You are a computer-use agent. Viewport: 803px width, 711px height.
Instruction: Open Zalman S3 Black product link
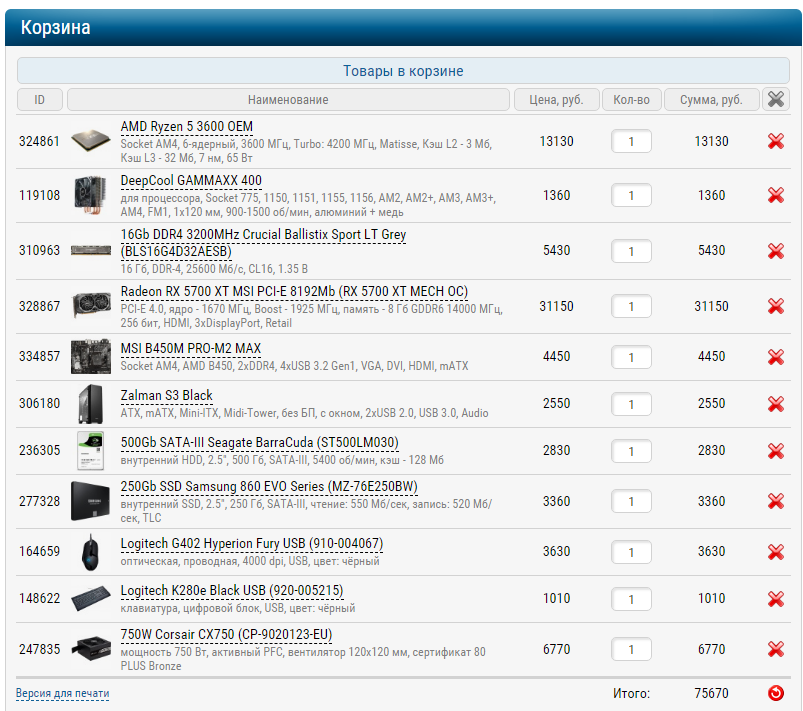click(166, 395)
